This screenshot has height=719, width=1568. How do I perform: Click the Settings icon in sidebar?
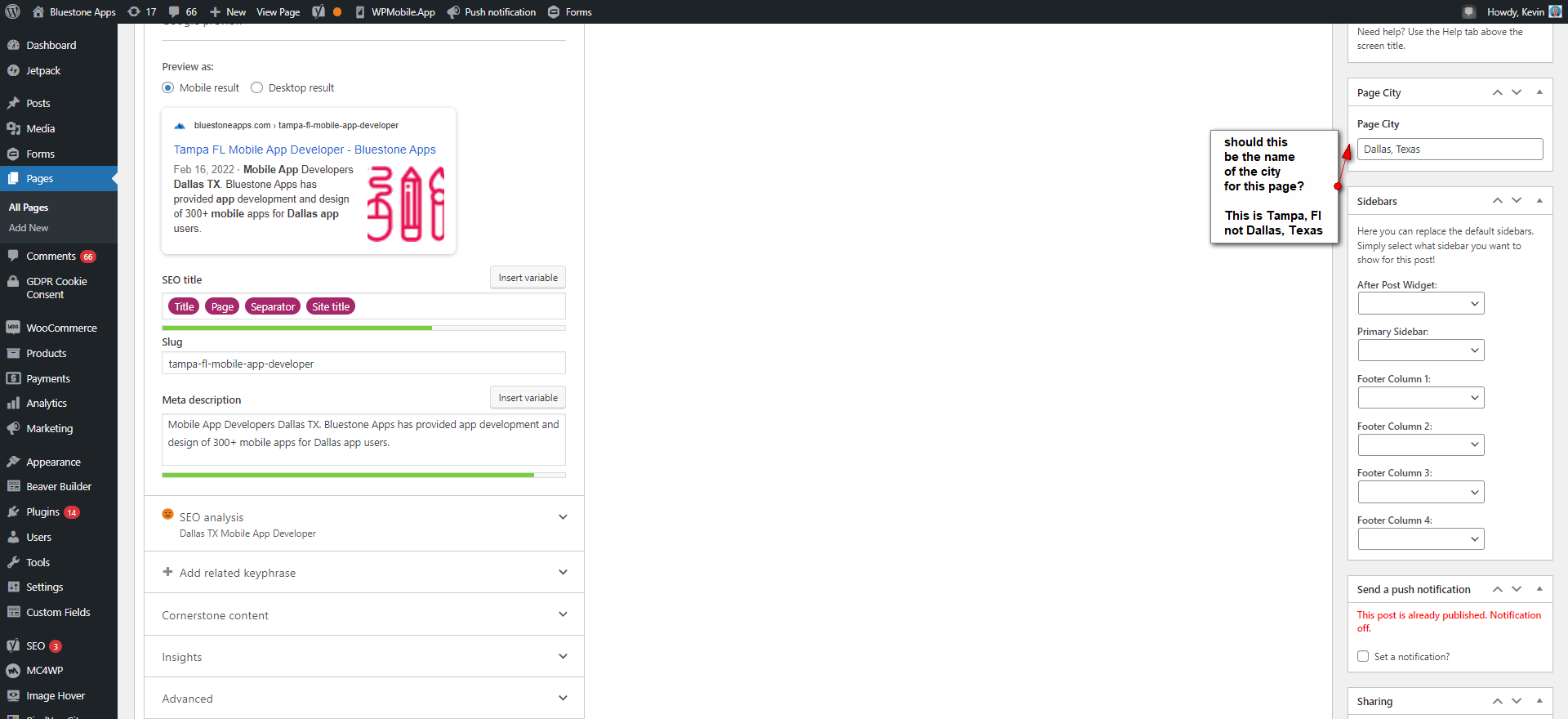13,587
